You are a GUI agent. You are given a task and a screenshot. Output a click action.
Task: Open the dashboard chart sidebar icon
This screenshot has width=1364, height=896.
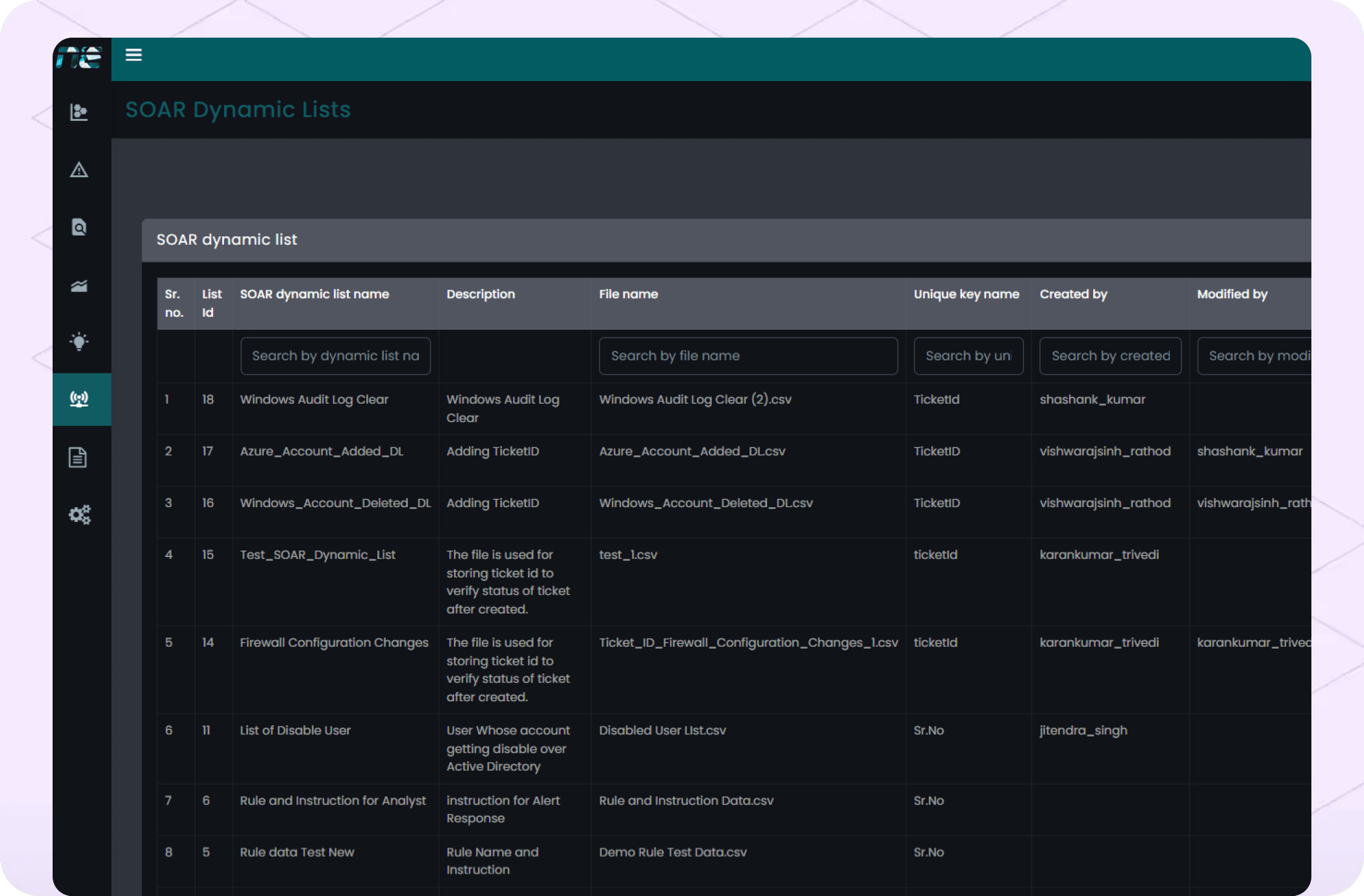tap(79, 112)
